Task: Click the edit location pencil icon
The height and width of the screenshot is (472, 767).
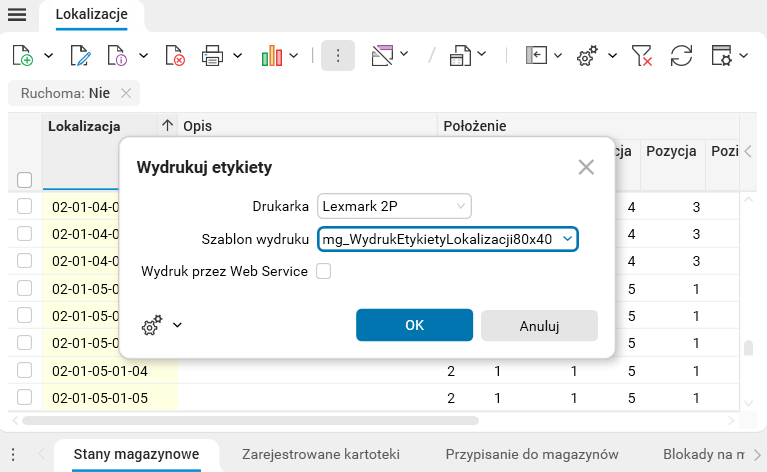Action: click(x=80, y=55)
